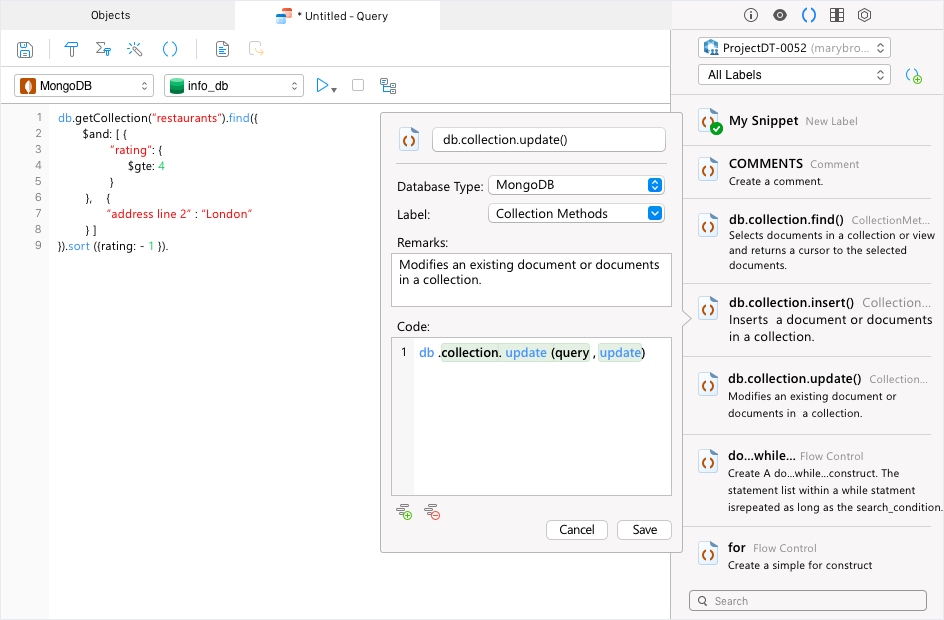Click the $gte operator on line 4
Screen dimensions: 944x620
141,166
